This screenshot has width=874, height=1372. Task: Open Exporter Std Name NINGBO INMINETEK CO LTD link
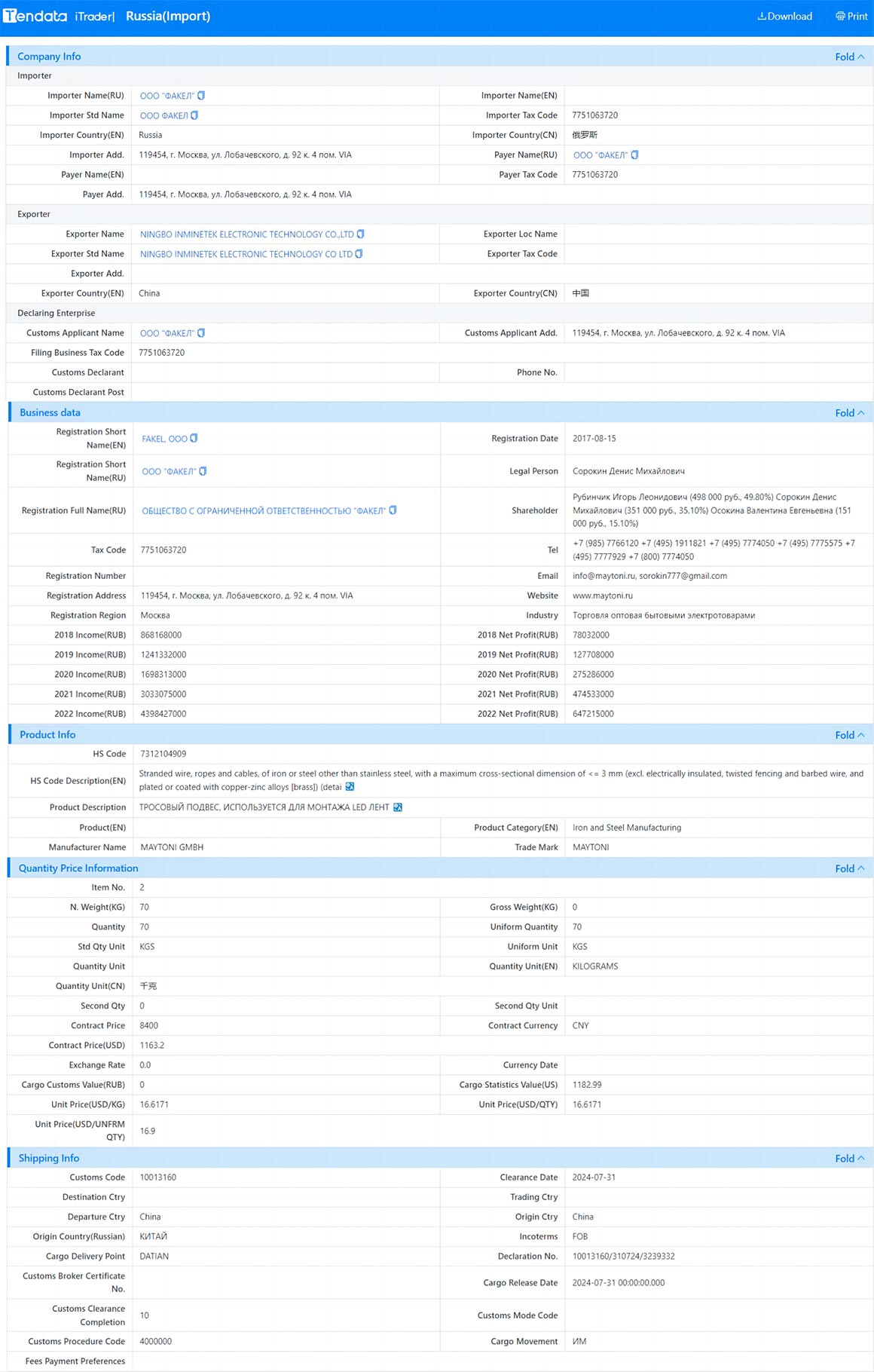246,254
